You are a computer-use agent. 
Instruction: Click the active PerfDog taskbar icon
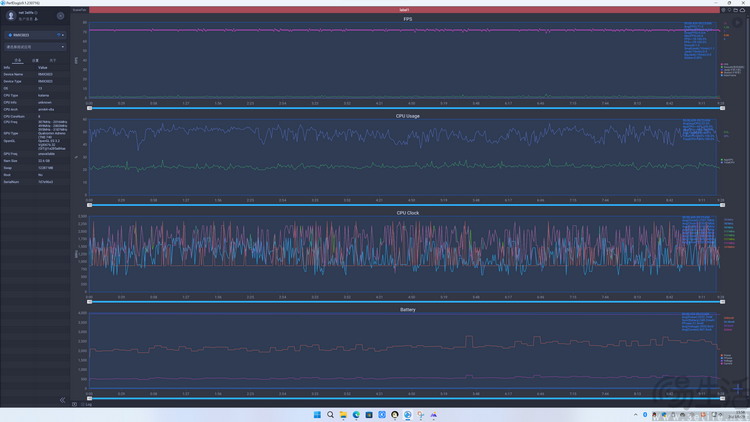(x=408, y=415)
